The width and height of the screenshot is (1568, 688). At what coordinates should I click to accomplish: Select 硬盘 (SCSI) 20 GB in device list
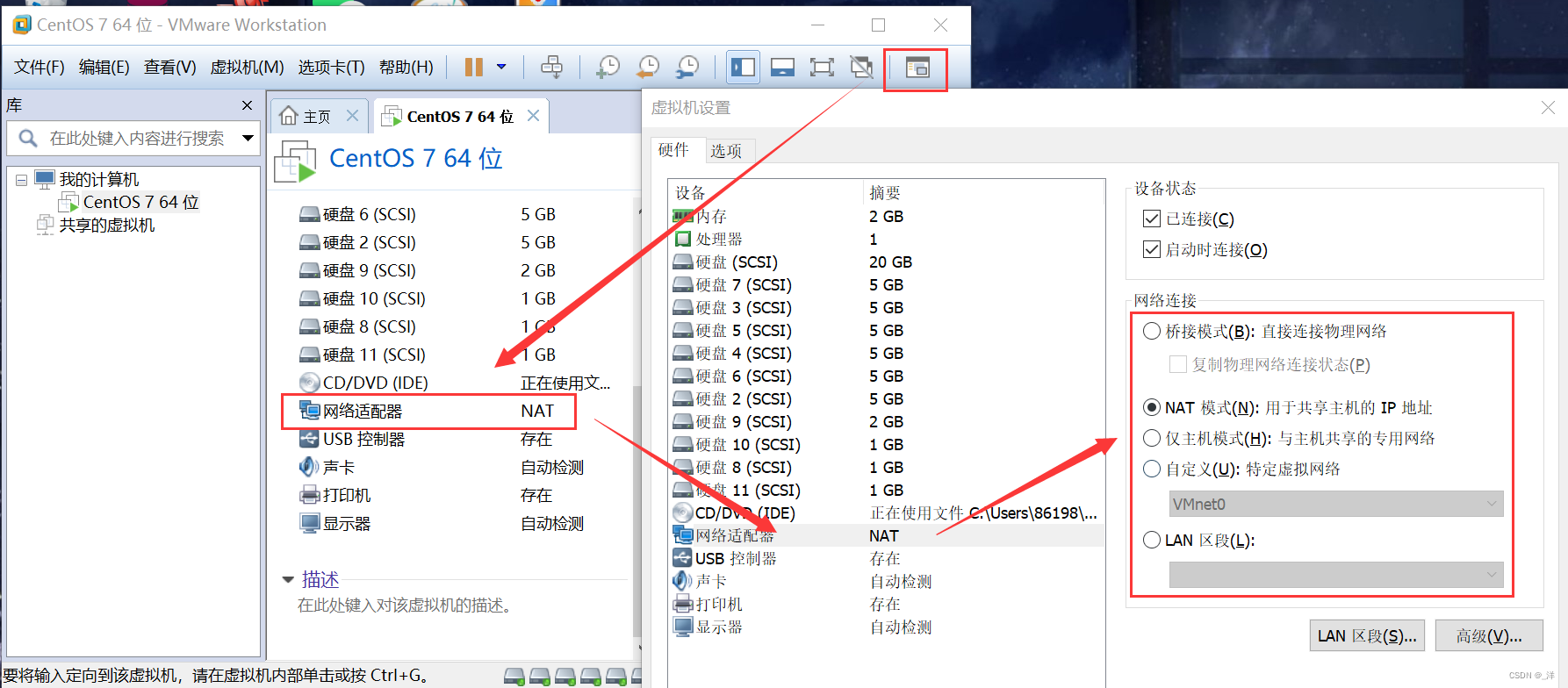[x=886, y=262]
